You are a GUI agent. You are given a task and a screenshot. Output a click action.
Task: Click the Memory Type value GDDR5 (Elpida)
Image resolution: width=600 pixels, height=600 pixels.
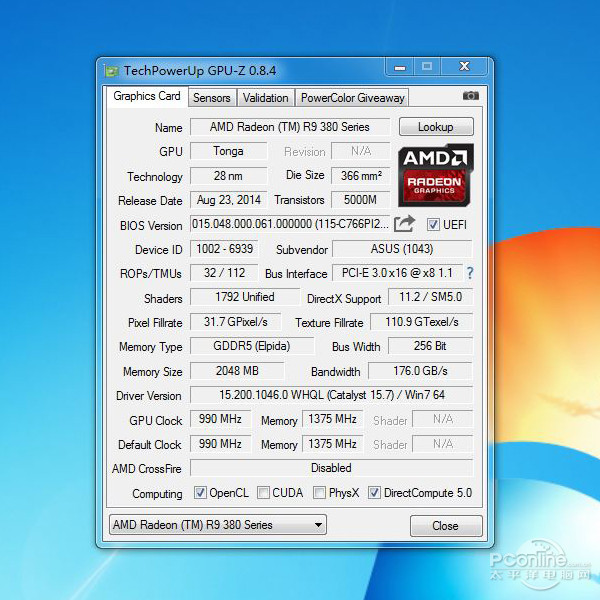point(252,346)
